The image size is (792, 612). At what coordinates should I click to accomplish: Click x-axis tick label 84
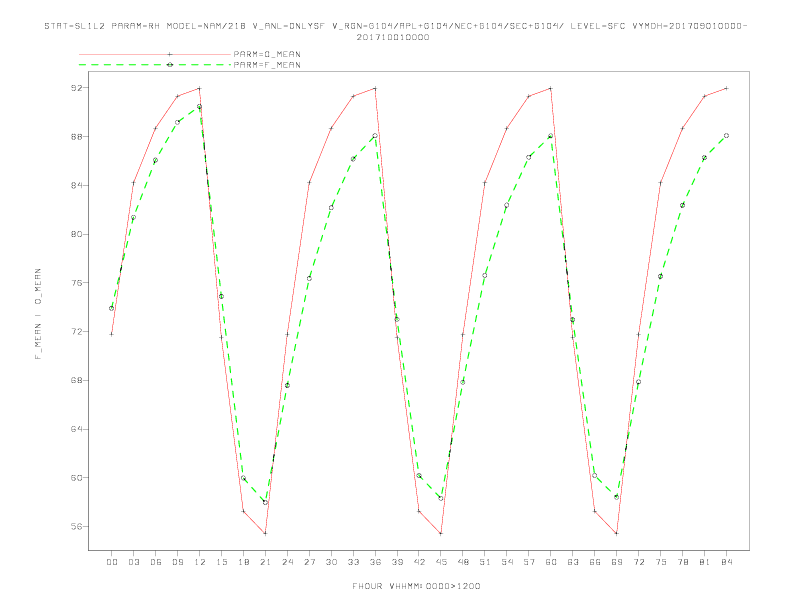pyautogui.click(x=727, y=562)
